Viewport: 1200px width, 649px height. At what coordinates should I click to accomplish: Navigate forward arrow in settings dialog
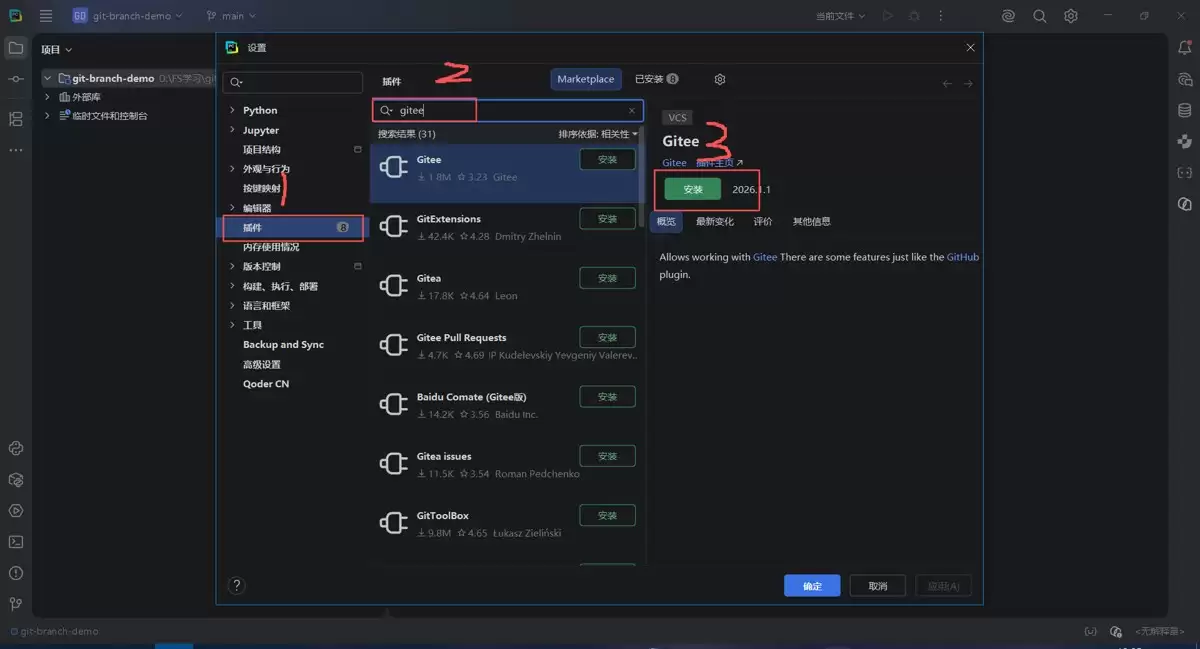pos(968,83)
